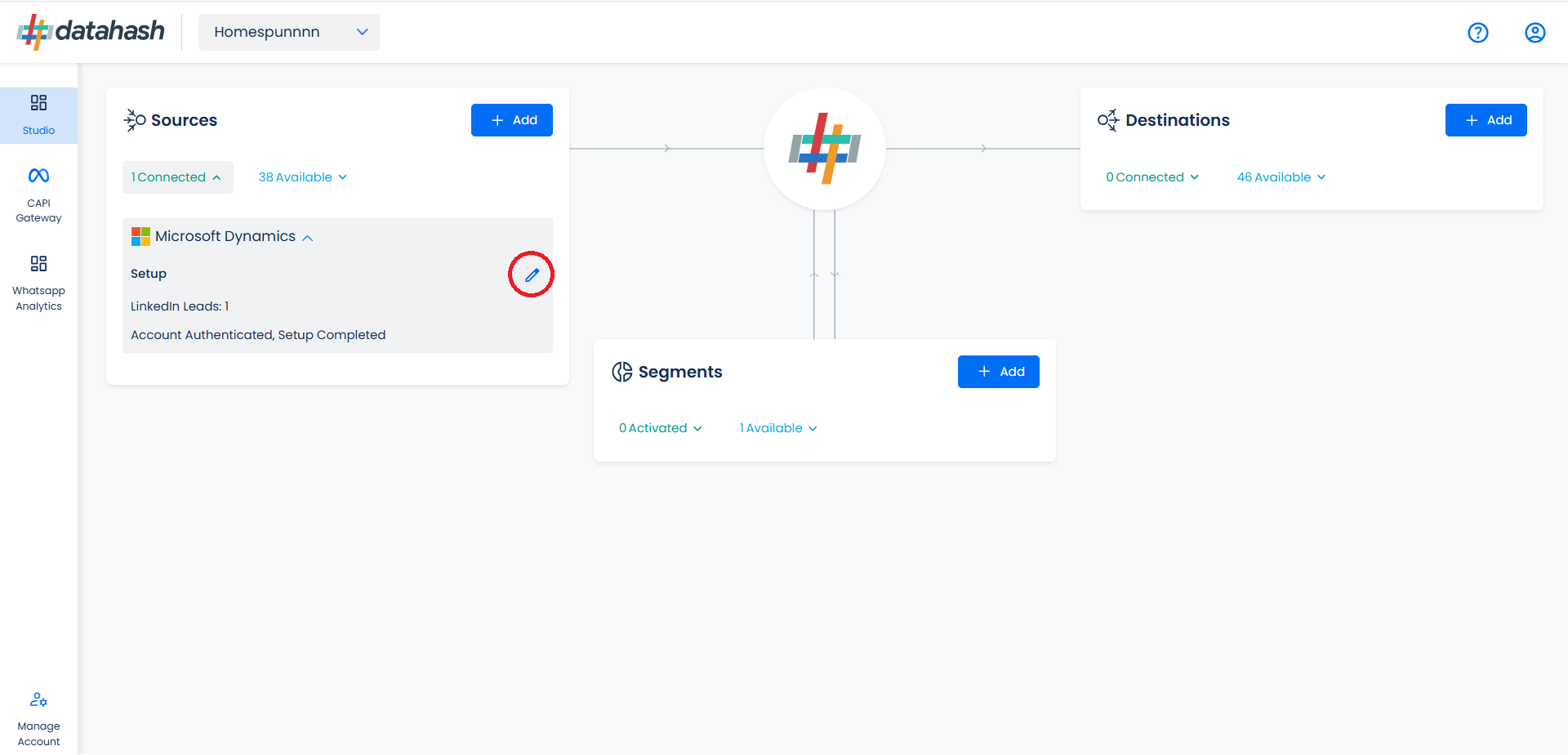The image size is (1568, 755).
Task: Expand 0 Connected destinations
Action: [x=1152, y=177]
